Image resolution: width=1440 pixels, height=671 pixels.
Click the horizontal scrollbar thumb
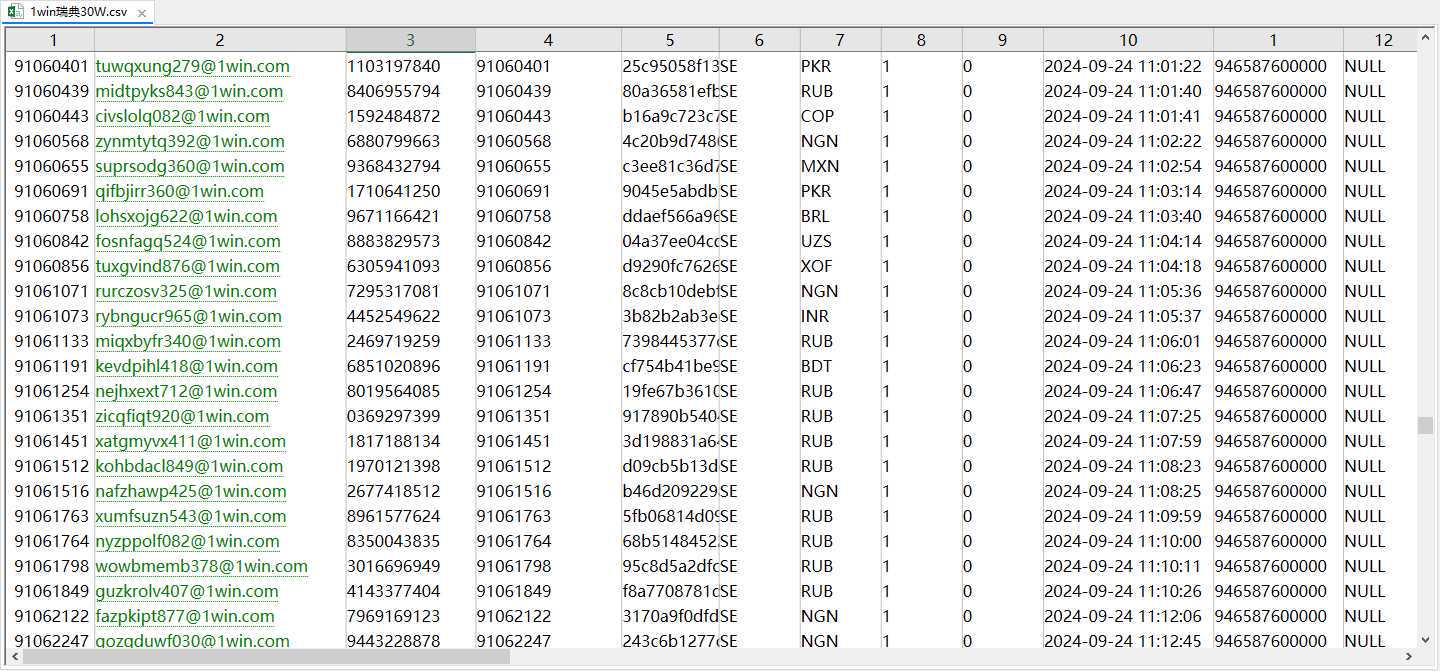point(266,657)
